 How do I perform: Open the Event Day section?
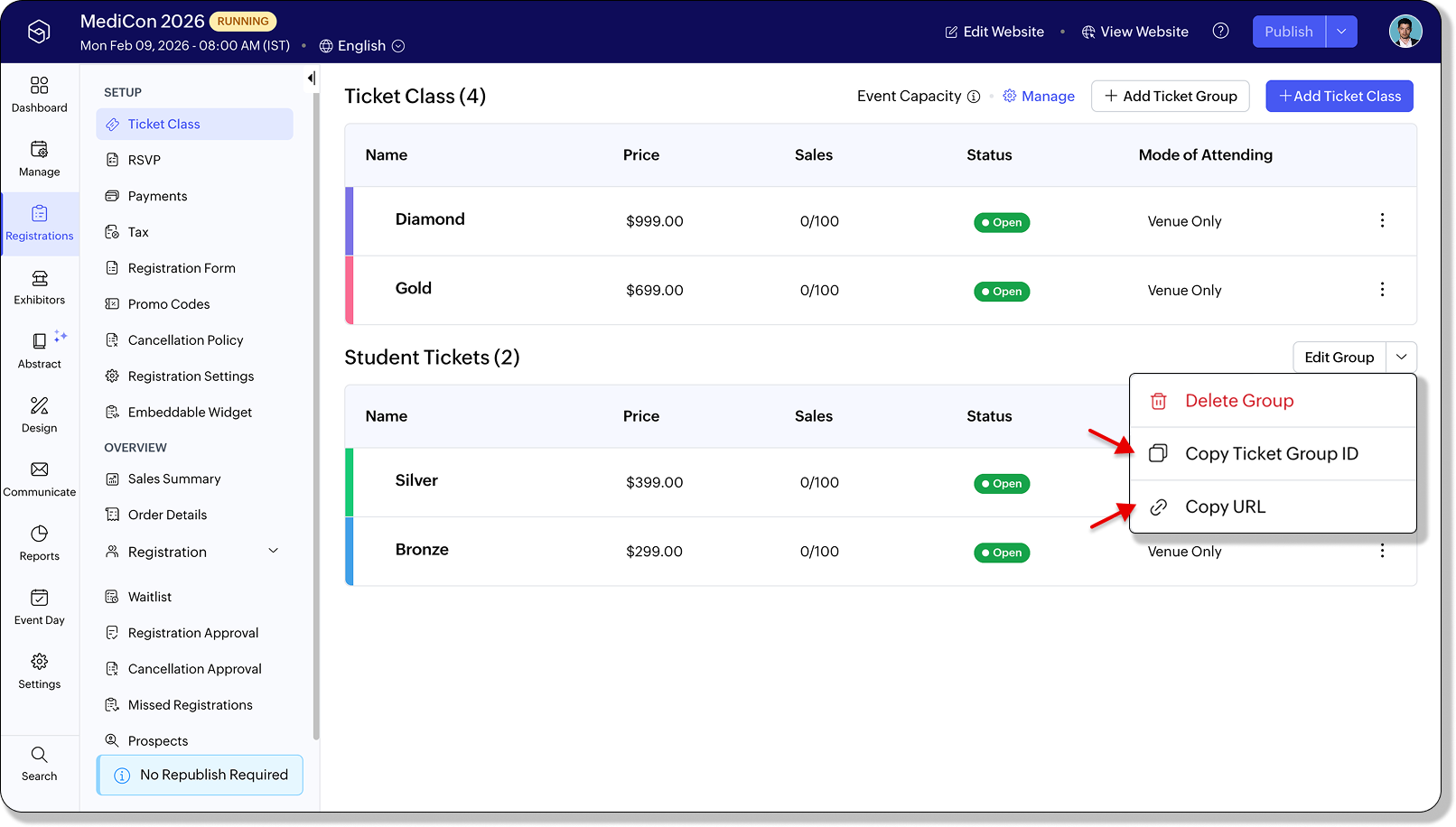pos(40,608)
